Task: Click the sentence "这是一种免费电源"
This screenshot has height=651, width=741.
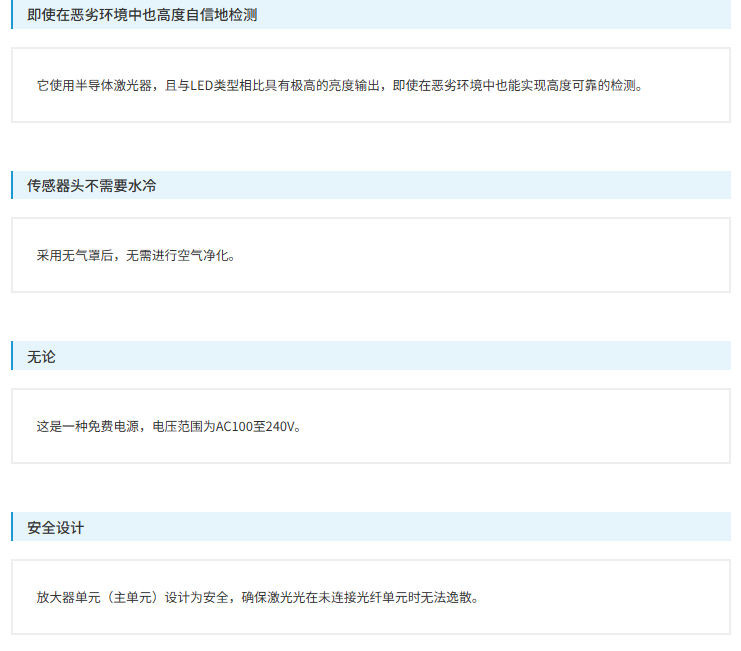Action: click(x=88, y=427)
